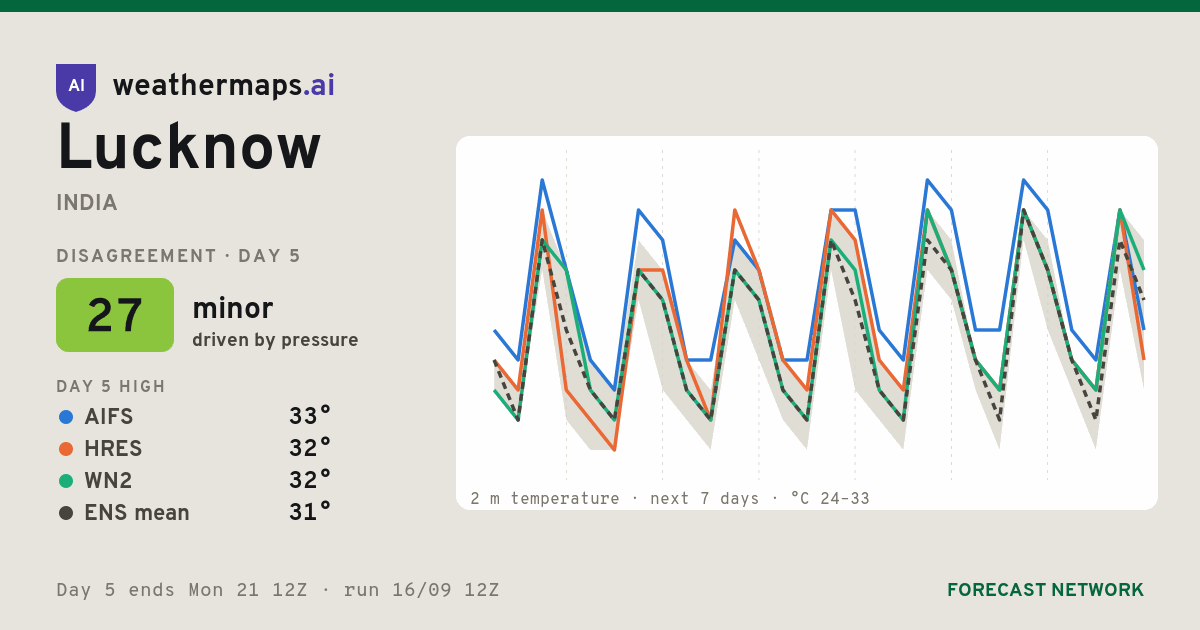Click the green disagreement score 27 badge
Screen dimensions: 1200x630
point(115,315)
